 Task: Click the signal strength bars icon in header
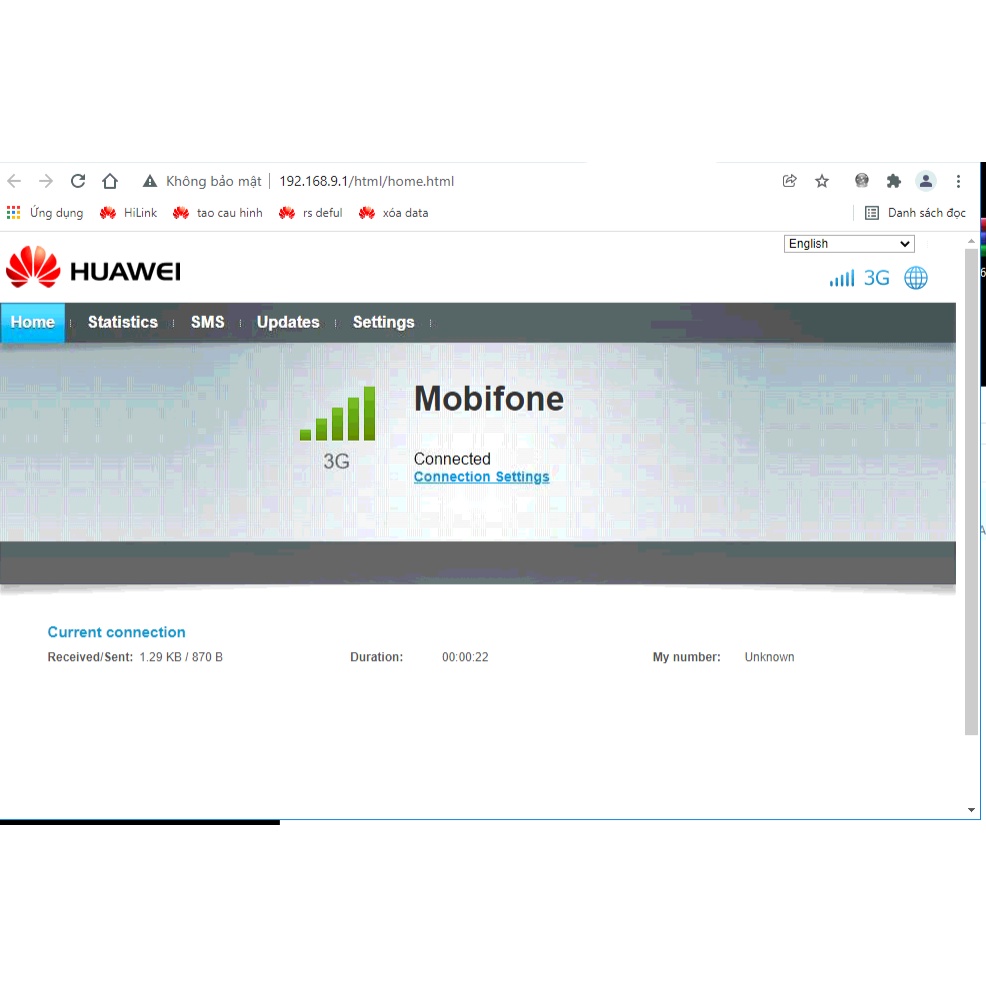[x=842, y=278]
